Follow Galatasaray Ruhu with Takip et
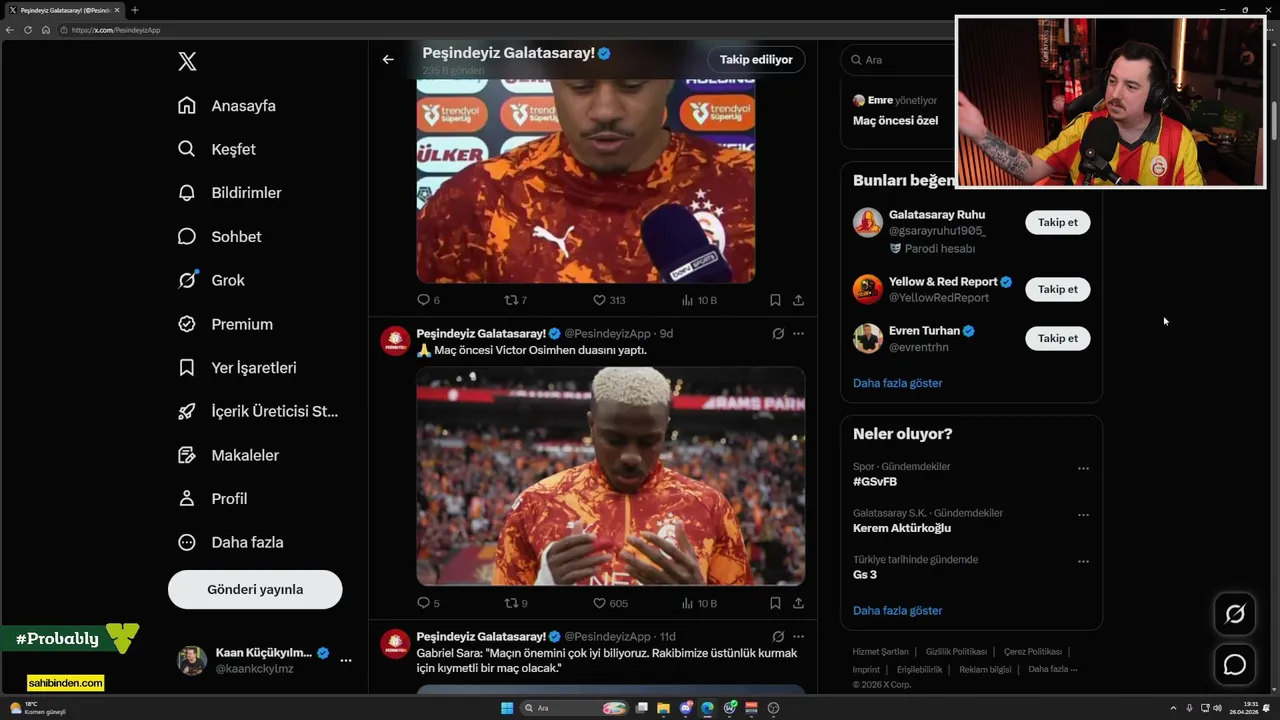Screen dimensions: 1280x720 click(x=1057, y=222)
